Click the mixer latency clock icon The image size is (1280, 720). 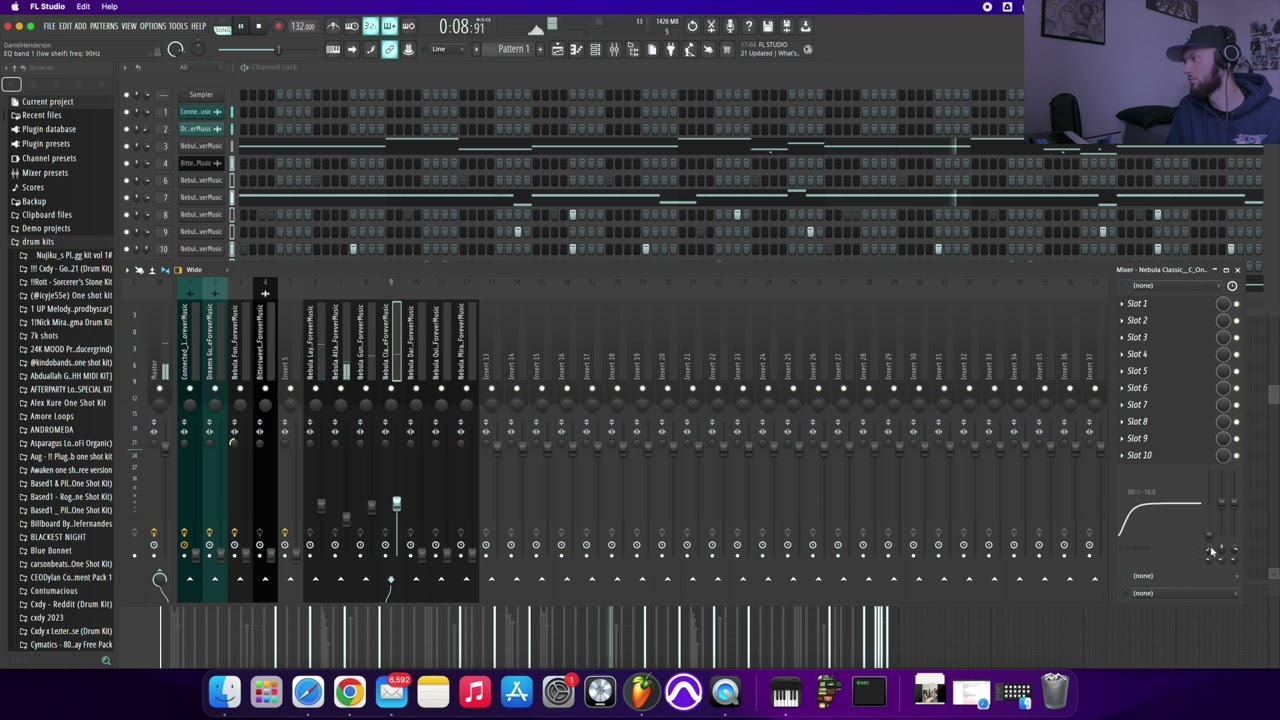point(1232,286)
